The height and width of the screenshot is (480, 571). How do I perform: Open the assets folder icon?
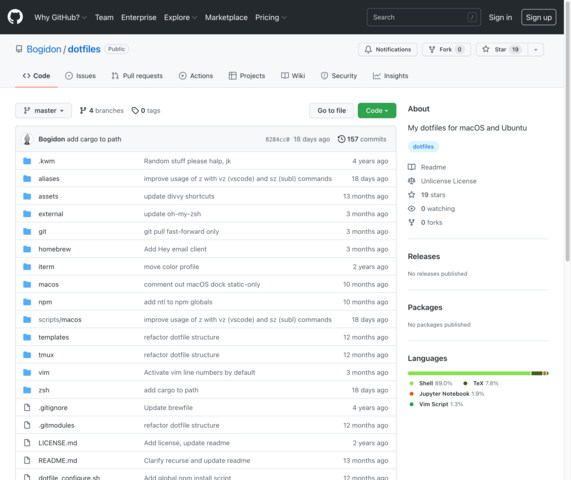(27, 196)
